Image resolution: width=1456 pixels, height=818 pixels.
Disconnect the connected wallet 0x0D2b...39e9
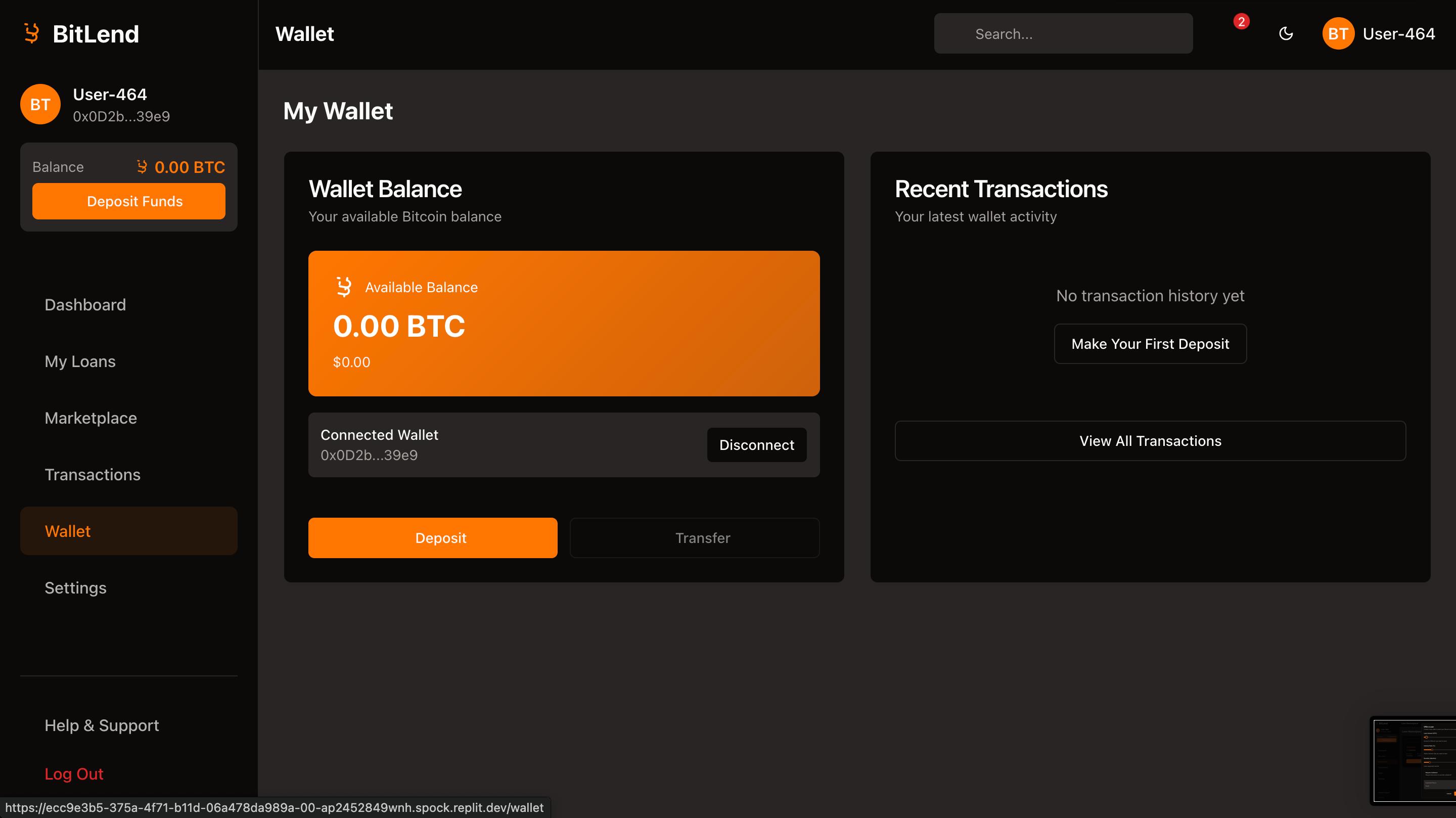pyautogui.click(x=756, y=445)
